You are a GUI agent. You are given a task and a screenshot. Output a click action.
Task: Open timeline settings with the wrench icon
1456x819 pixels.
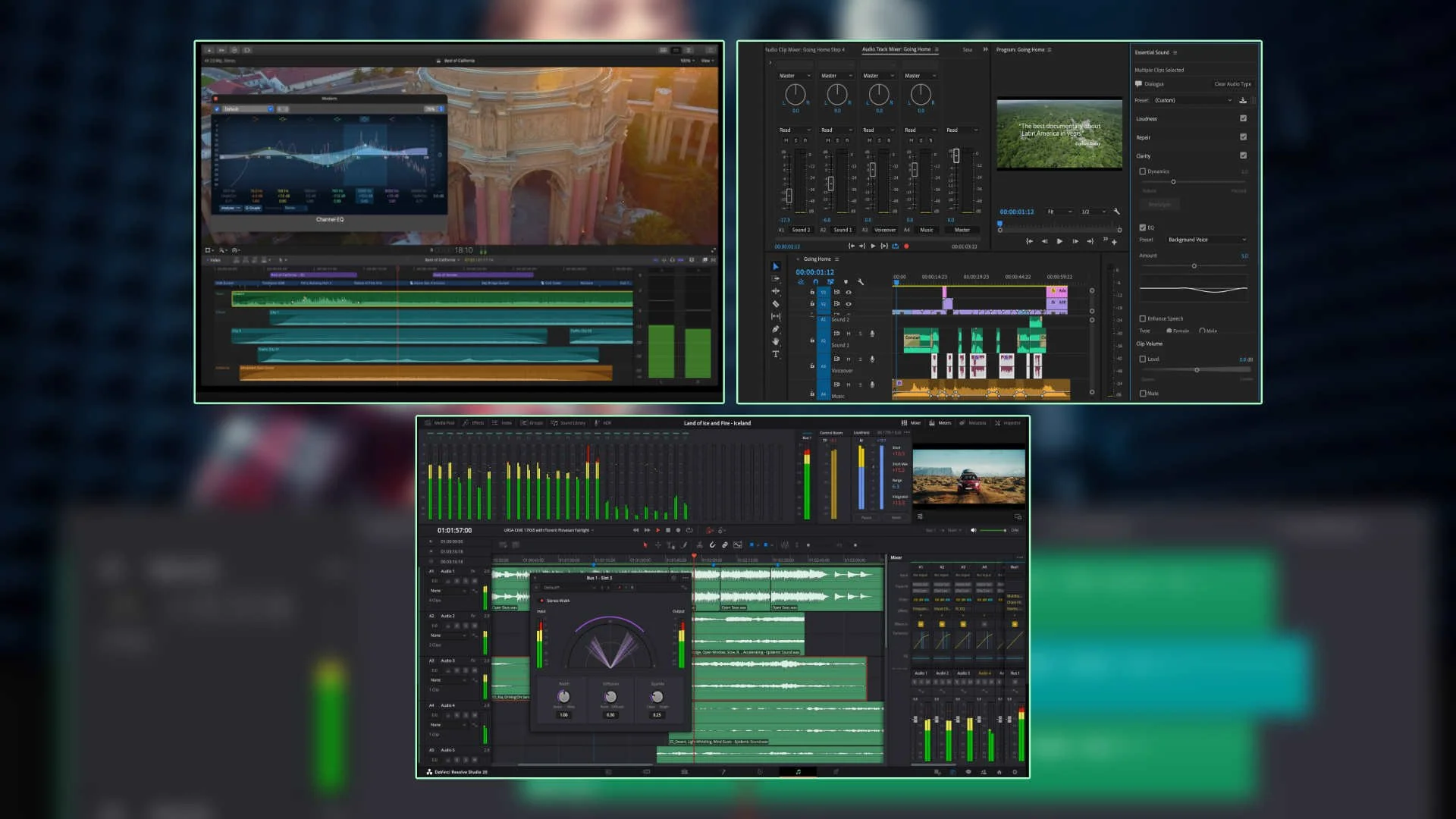861,281
